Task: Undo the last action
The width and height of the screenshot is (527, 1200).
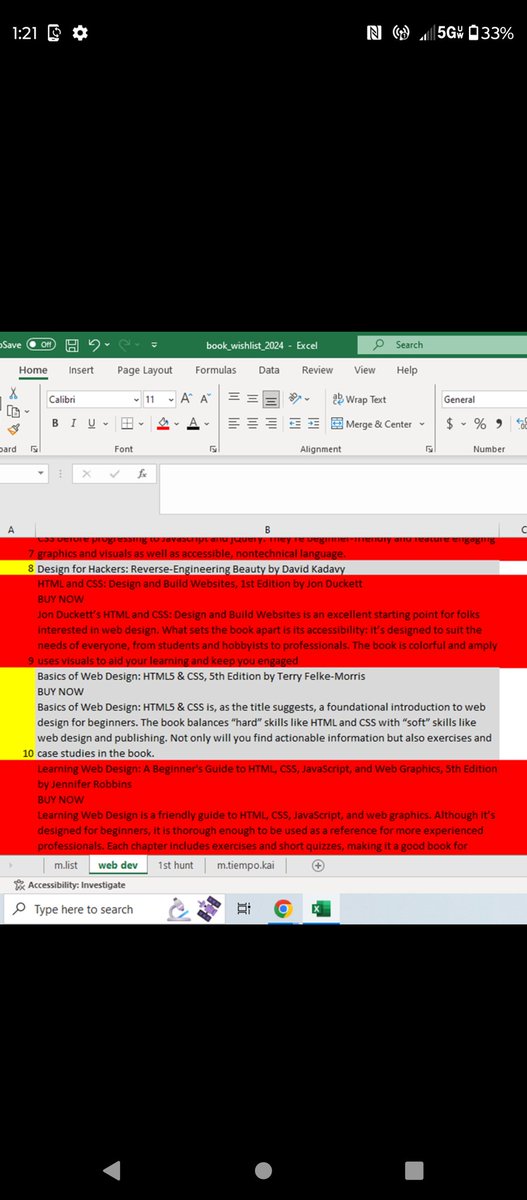Action: (x=93, y=345)
